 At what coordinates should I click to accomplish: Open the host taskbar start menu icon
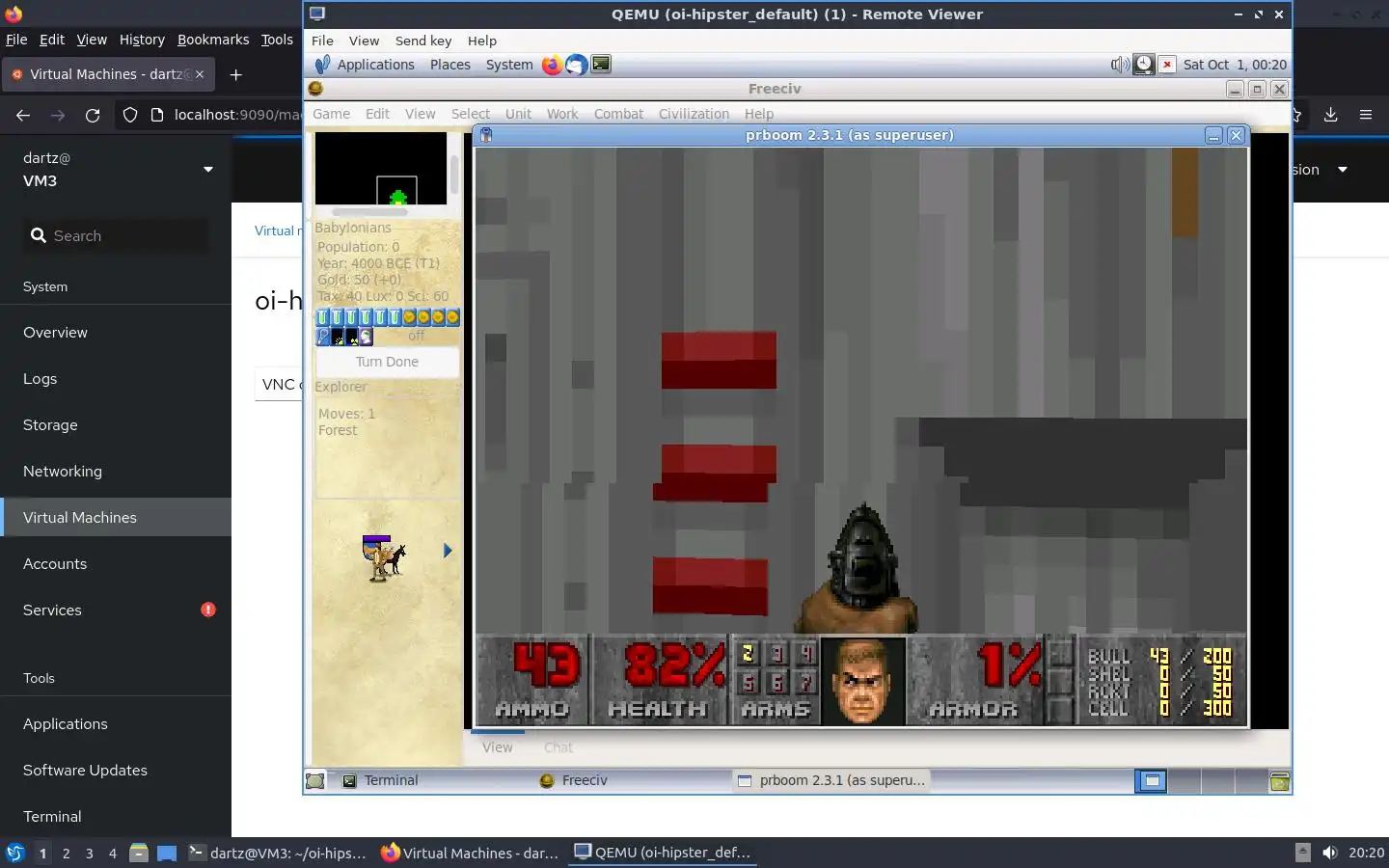[14, 853]
